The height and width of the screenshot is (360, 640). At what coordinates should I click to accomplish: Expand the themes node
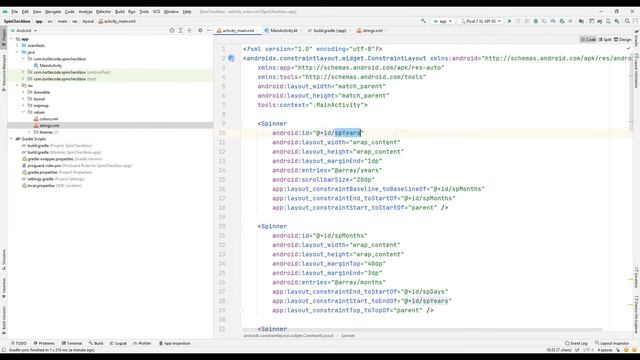click(29, 132)
